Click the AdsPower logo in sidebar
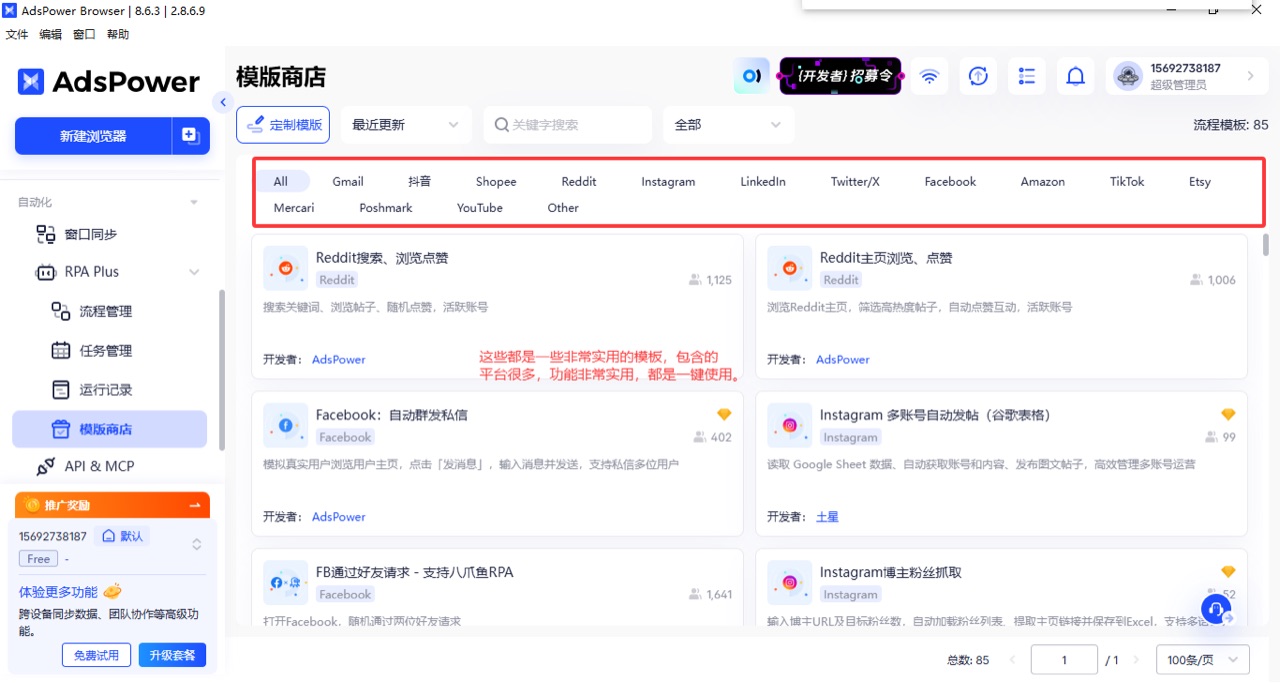 pos(108,81)
